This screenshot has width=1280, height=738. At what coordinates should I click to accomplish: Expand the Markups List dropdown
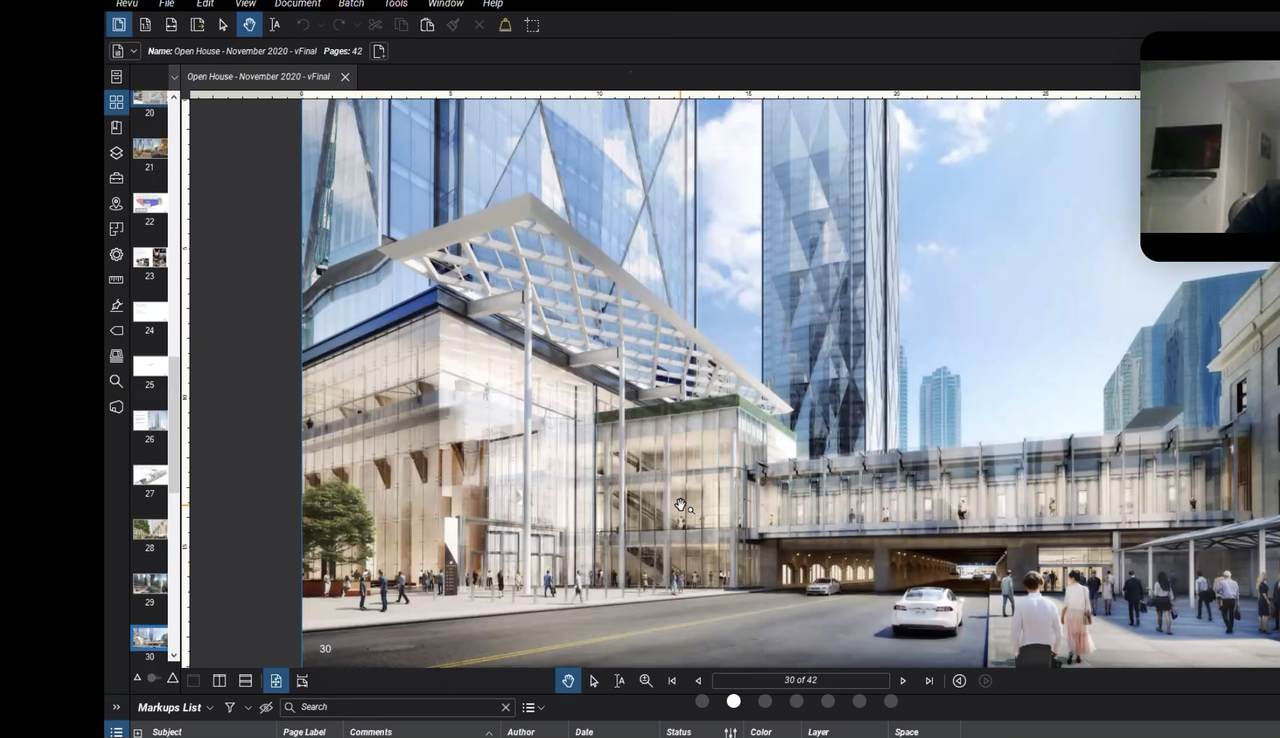[x=210, y=708]
